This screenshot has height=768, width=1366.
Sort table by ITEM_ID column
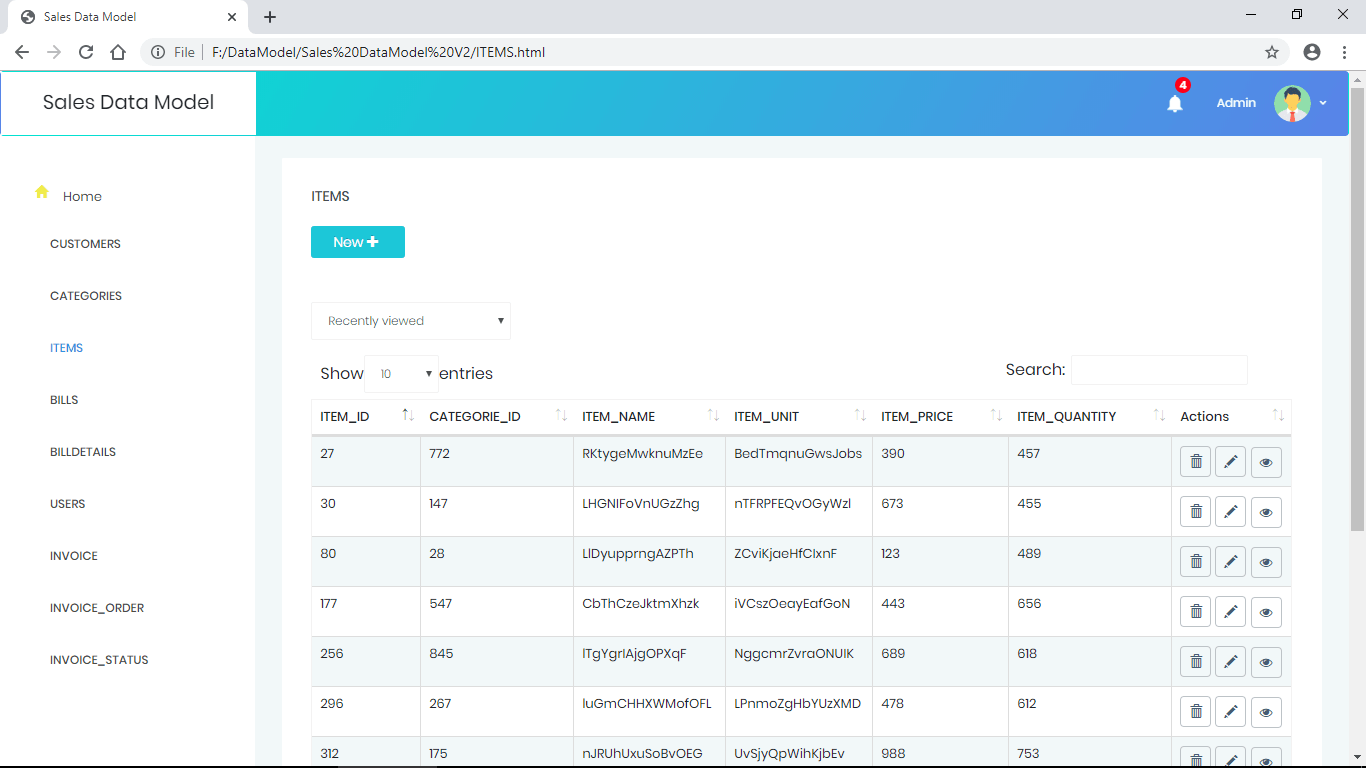point(366,416)
